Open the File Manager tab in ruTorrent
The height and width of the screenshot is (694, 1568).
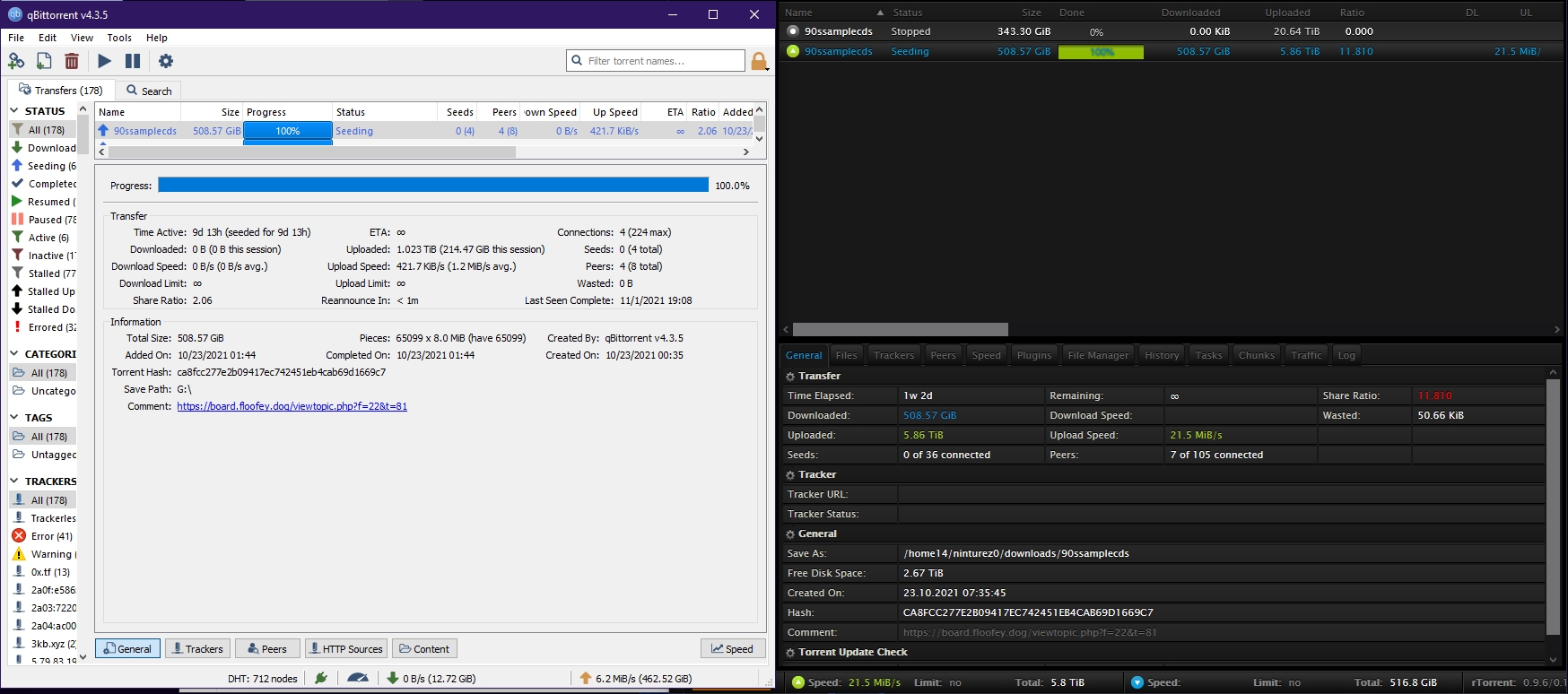tap(1098, 355)
